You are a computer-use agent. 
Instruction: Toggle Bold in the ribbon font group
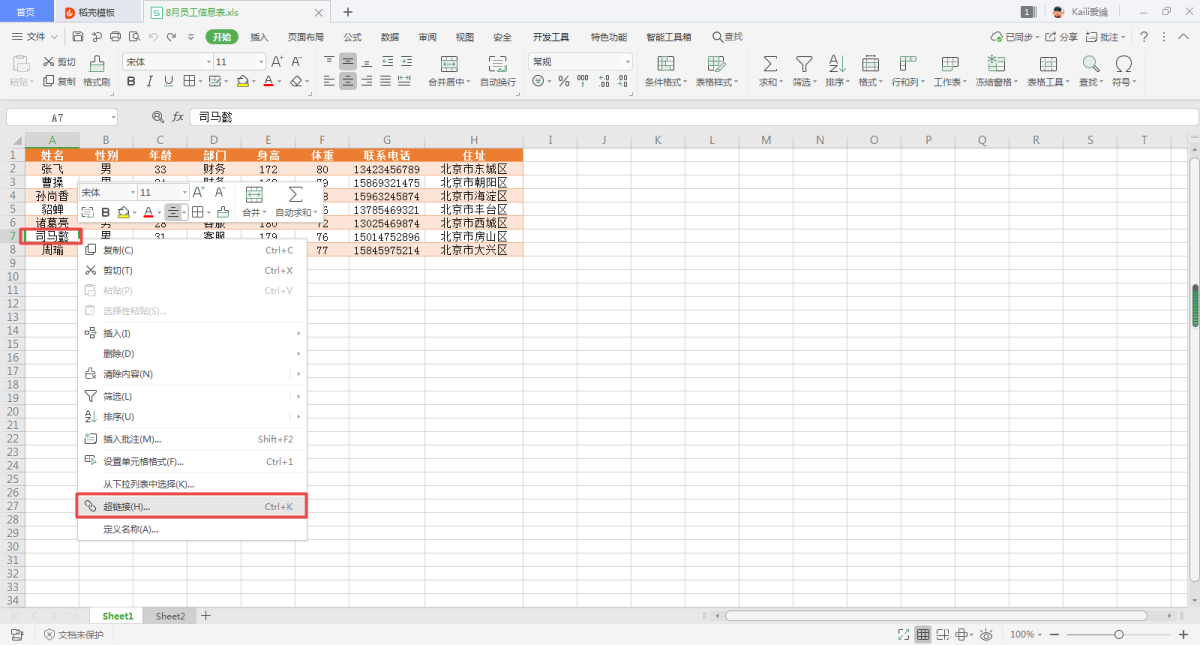[131, 81]
